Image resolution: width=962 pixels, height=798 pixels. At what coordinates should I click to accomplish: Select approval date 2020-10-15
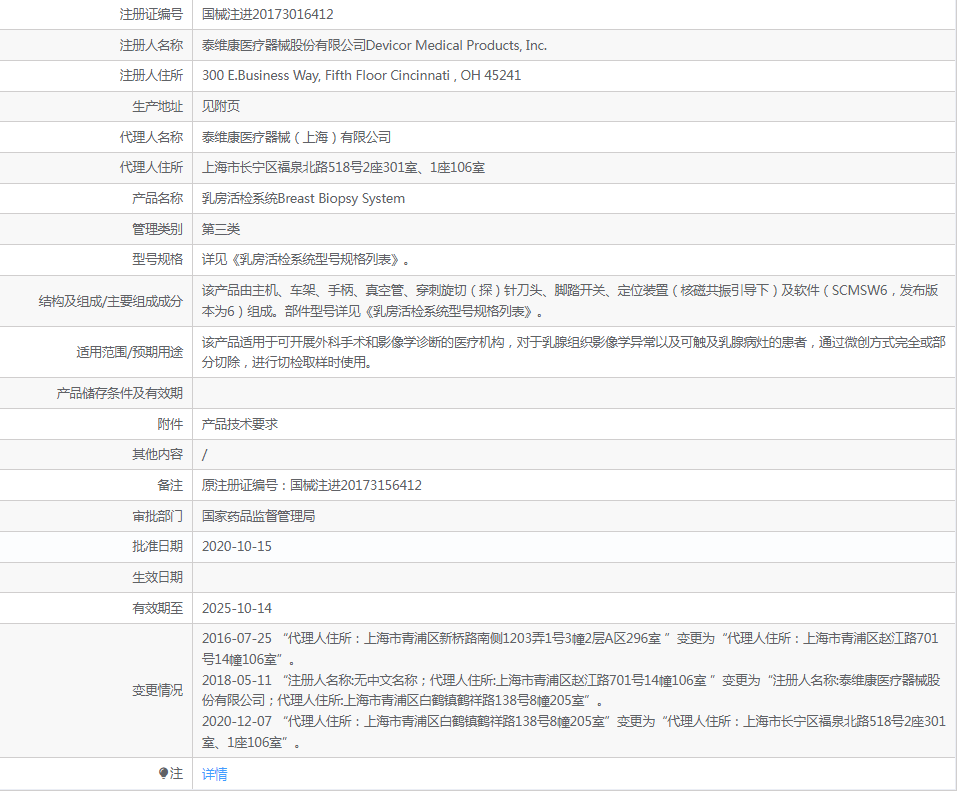pyautogui.click(x=237, y=547)
